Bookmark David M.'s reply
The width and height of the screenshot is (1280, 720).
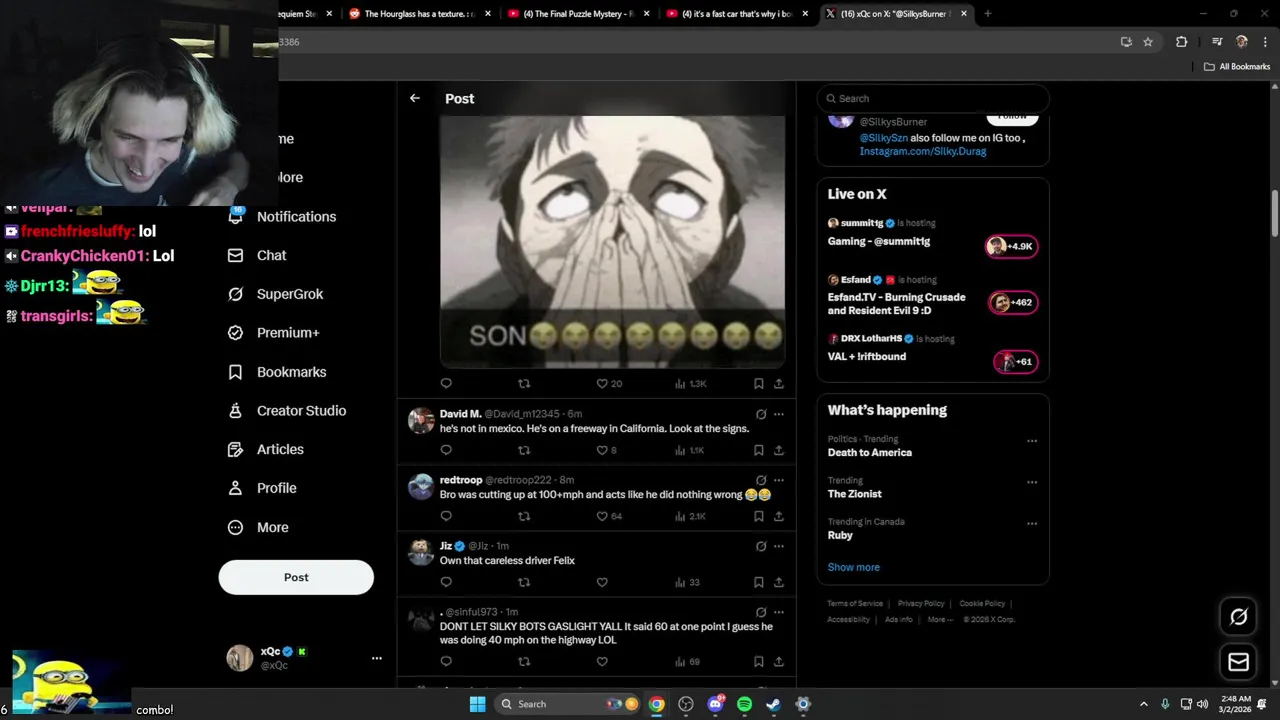[x=759, y=450]
